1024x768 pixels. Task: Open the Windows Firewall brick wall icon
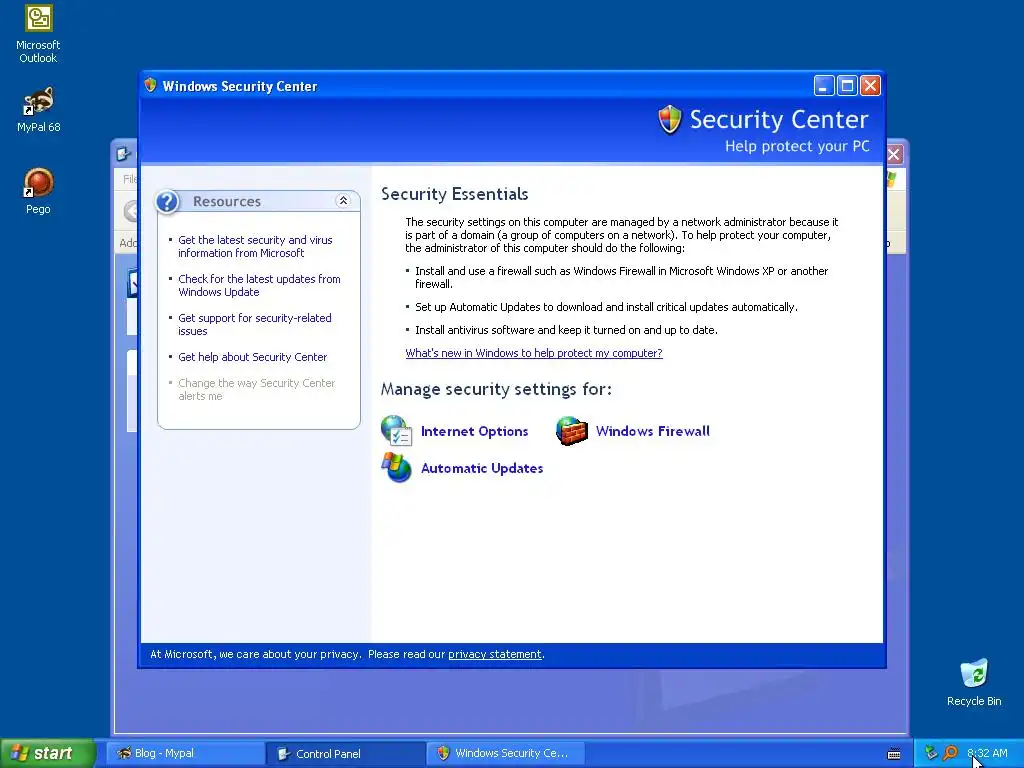click(571, 431)
